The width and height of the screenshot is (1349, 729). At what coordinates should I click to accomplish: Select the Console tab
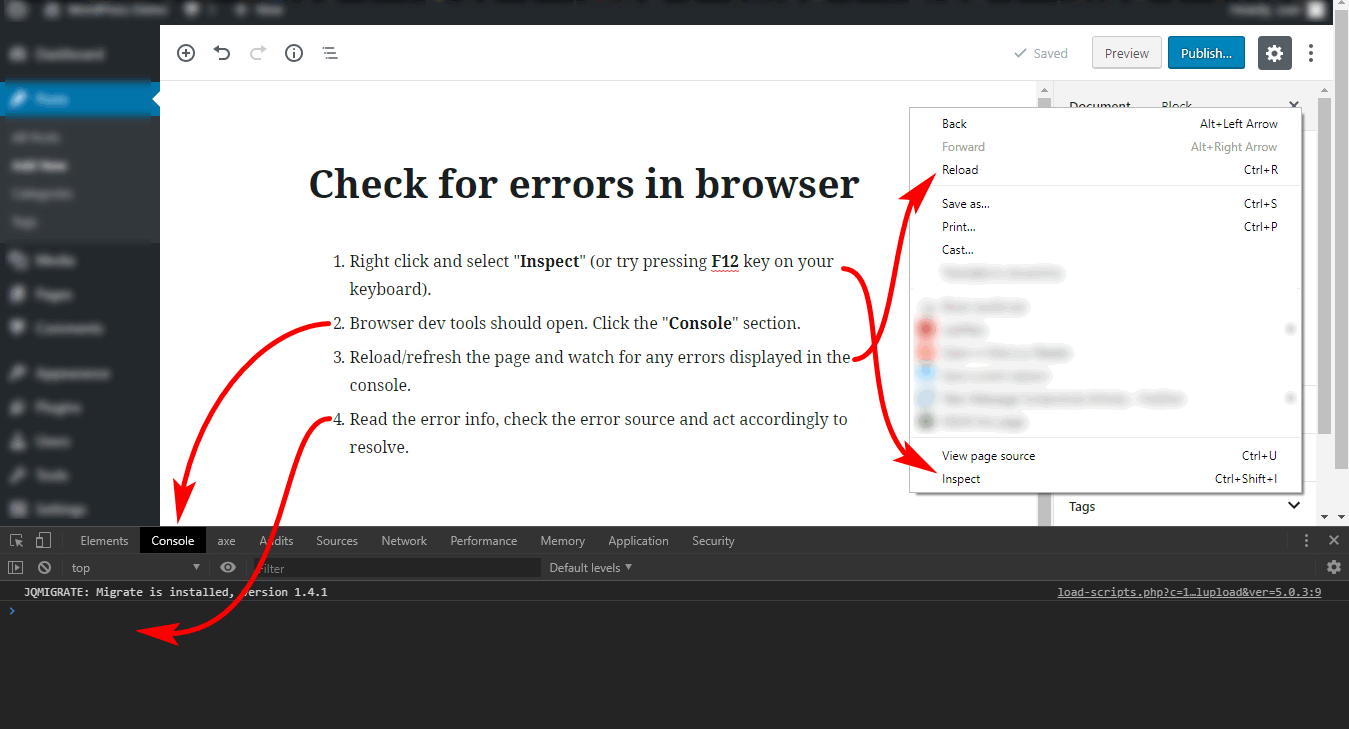pos(173,540)
